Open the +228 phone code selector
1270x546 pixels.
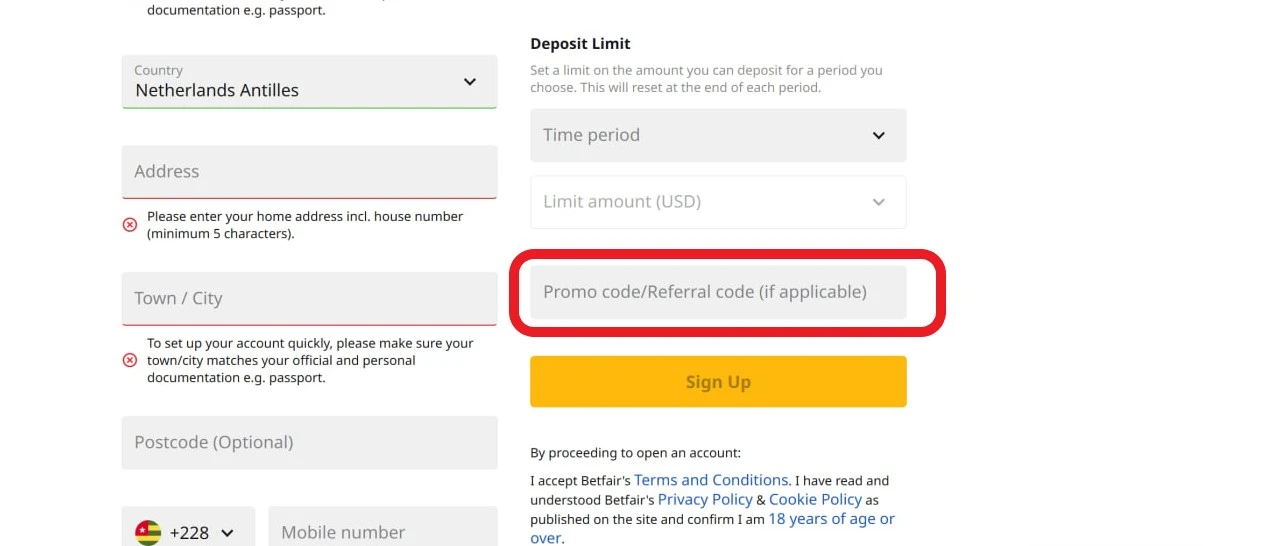(188, 532)
